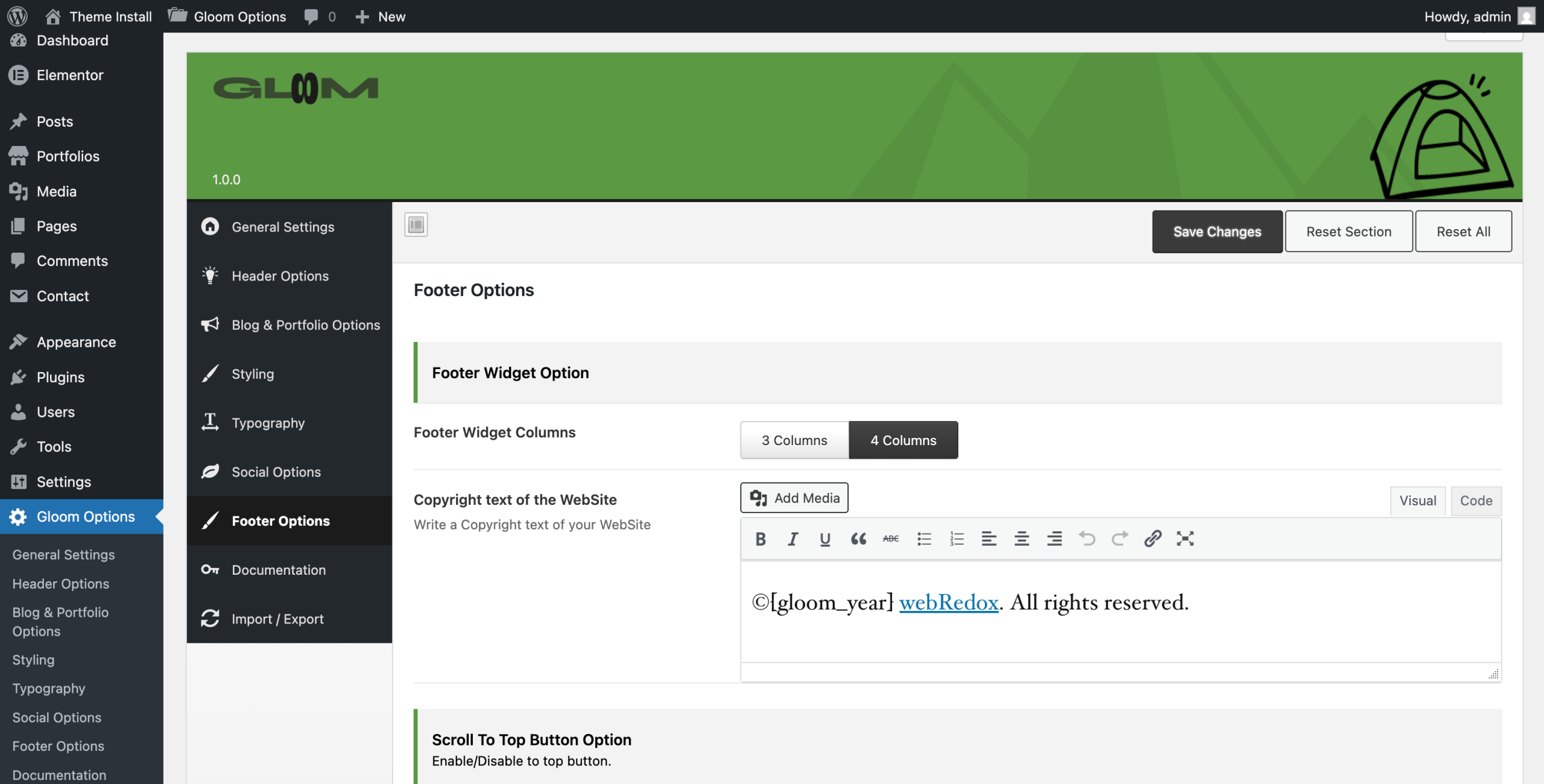Insert a numbered list
Image resolution: width=1544 pixels, height=784 pixels.
[957, 539]
